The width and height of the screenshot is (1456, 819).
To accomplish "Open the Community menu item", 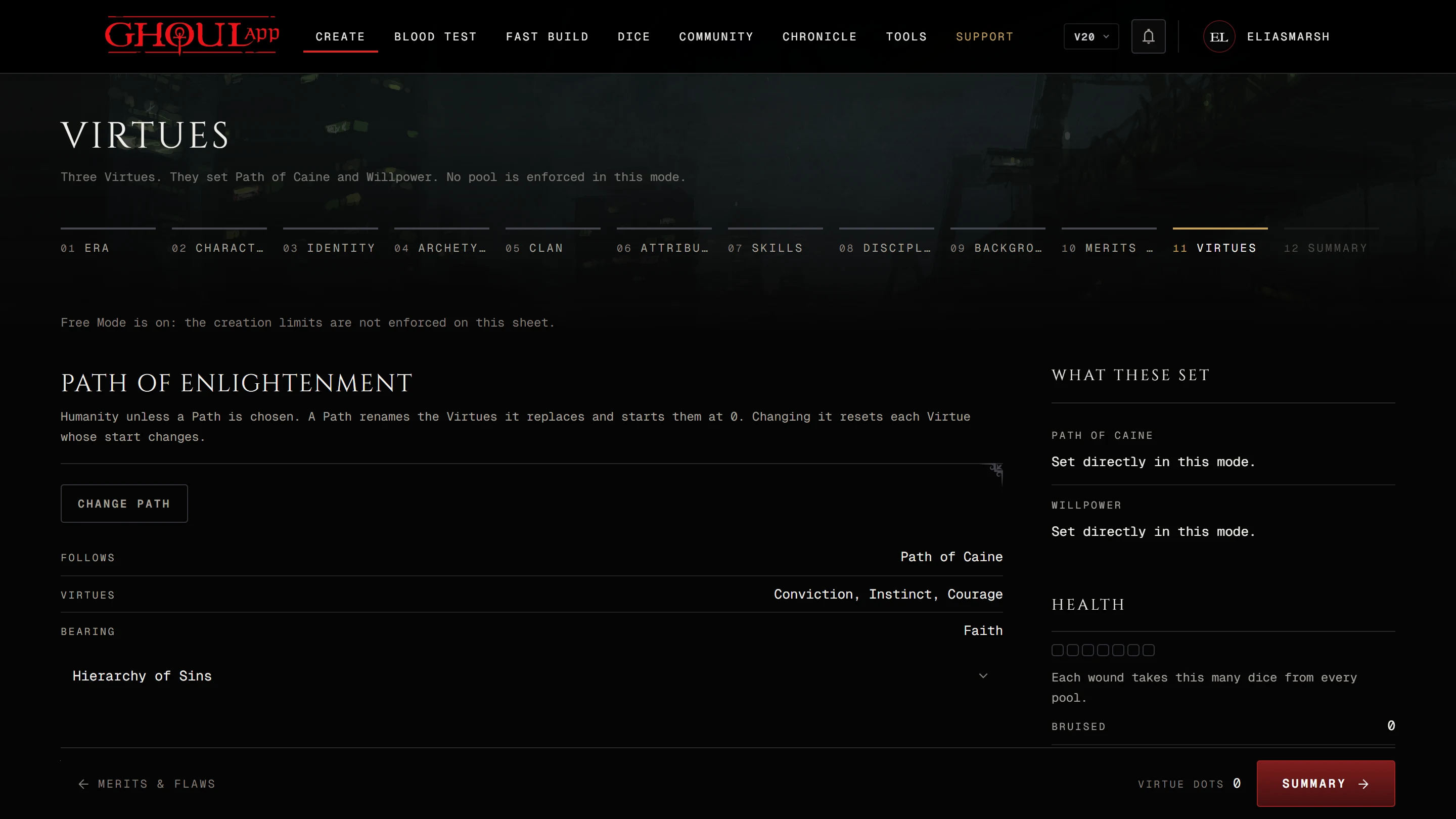I will pyautogui.click(x=716, y=37).
